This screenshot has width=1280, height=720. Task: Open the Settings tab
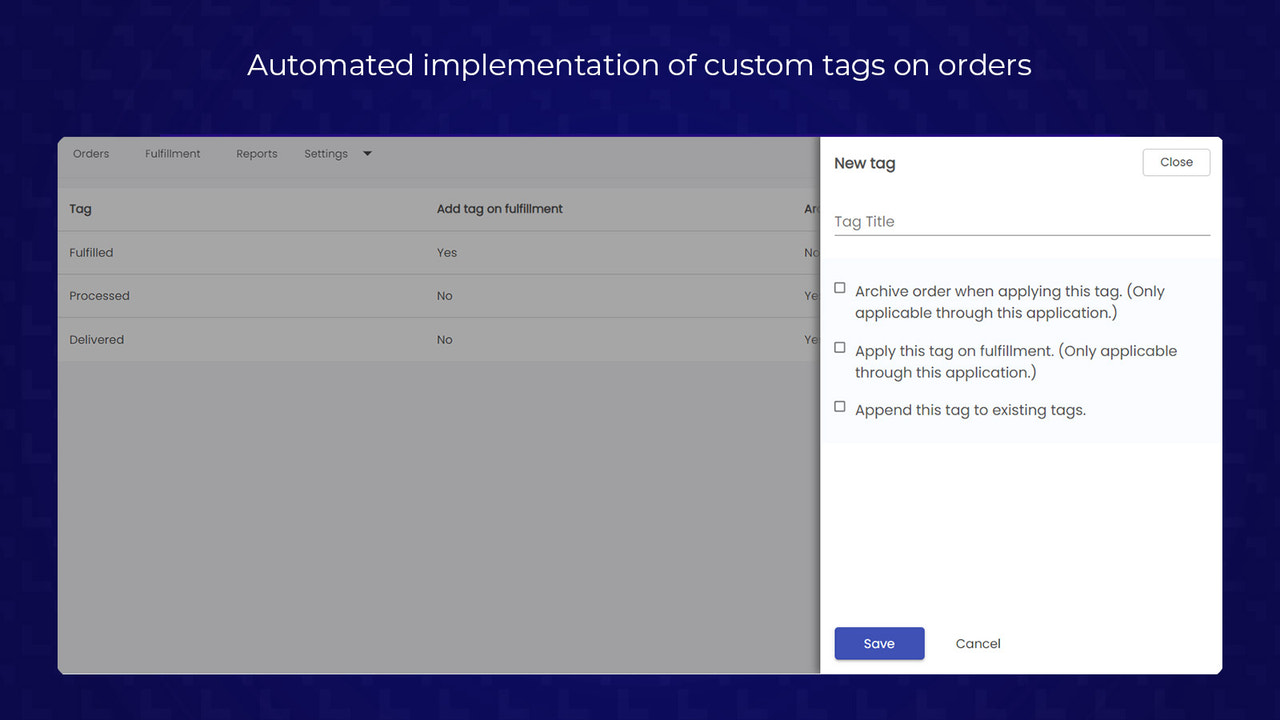tap(325, 153)
